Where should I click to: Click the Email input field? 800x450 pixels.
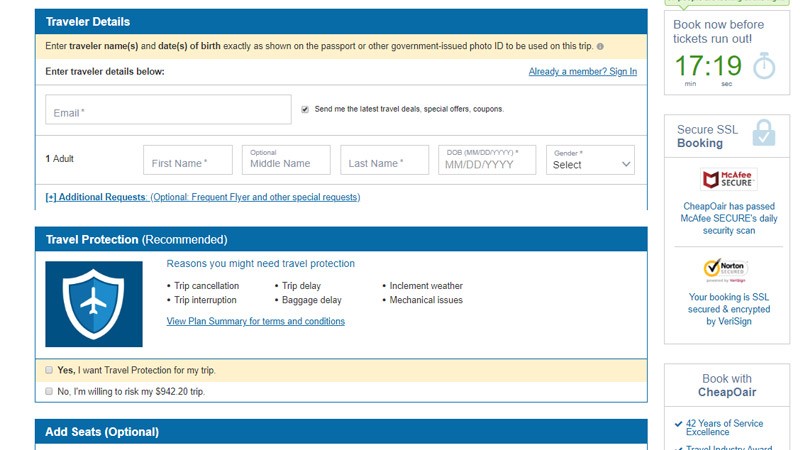(167, 110)
